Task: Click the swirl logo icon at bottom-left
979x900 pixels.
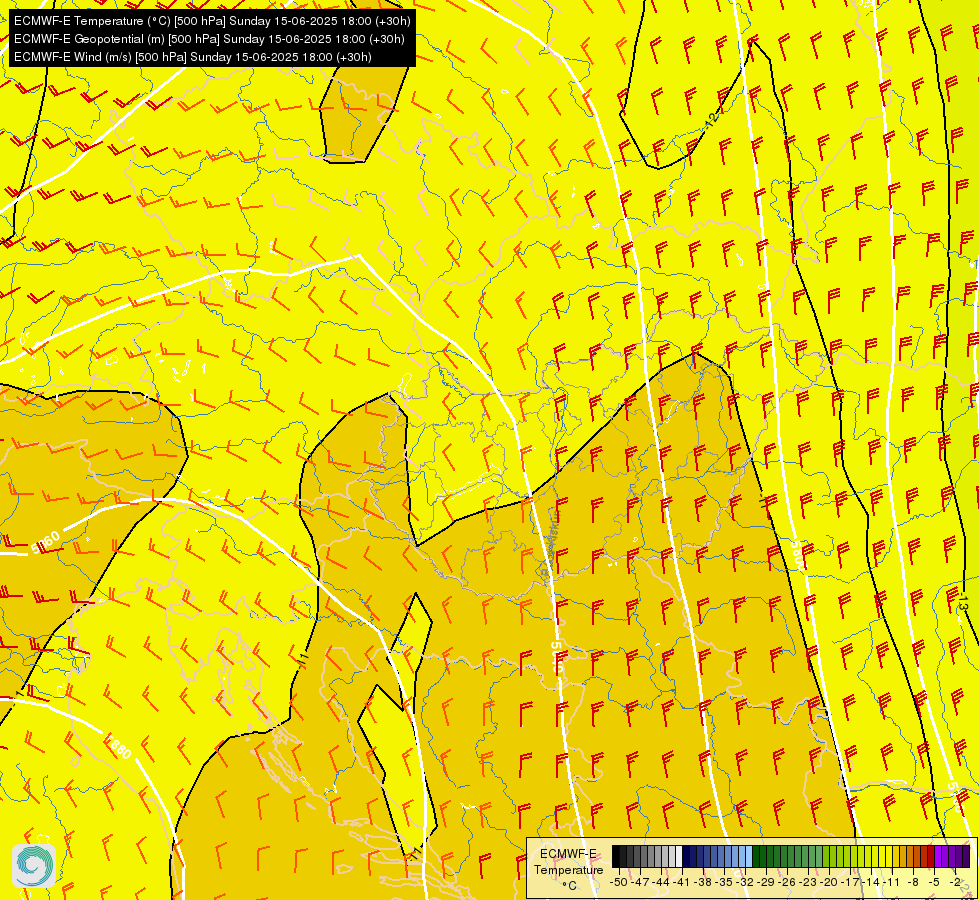Action: click(34, 865)
